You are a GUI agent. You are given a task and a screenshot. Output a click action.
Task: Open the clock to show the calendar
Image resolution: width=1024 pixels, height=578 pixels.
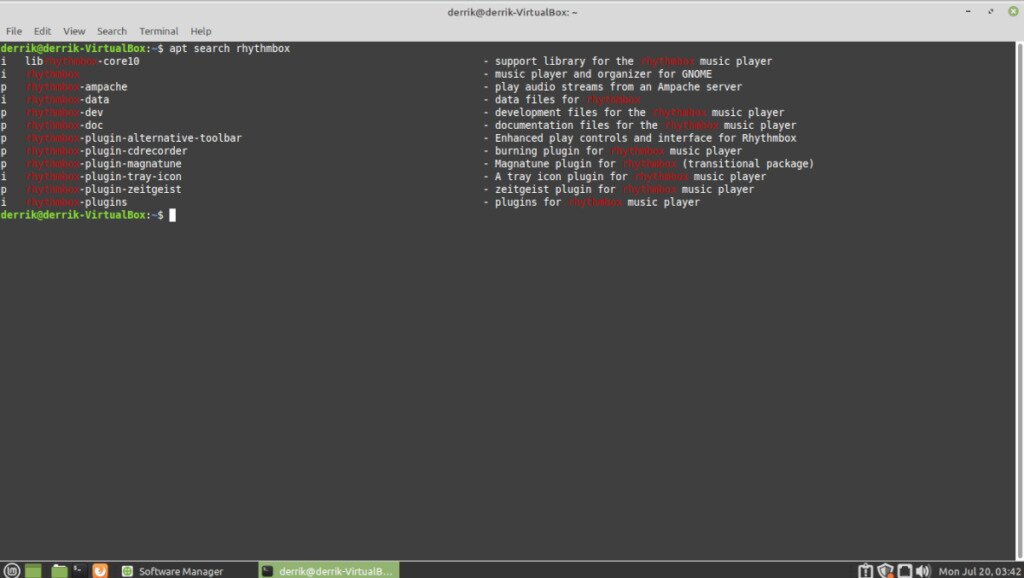975,570
